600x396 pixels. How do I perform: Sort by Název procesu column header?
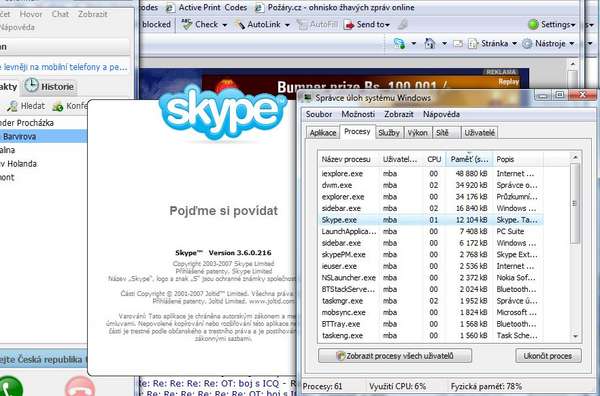pyautogui.click(x=348, y=159)
